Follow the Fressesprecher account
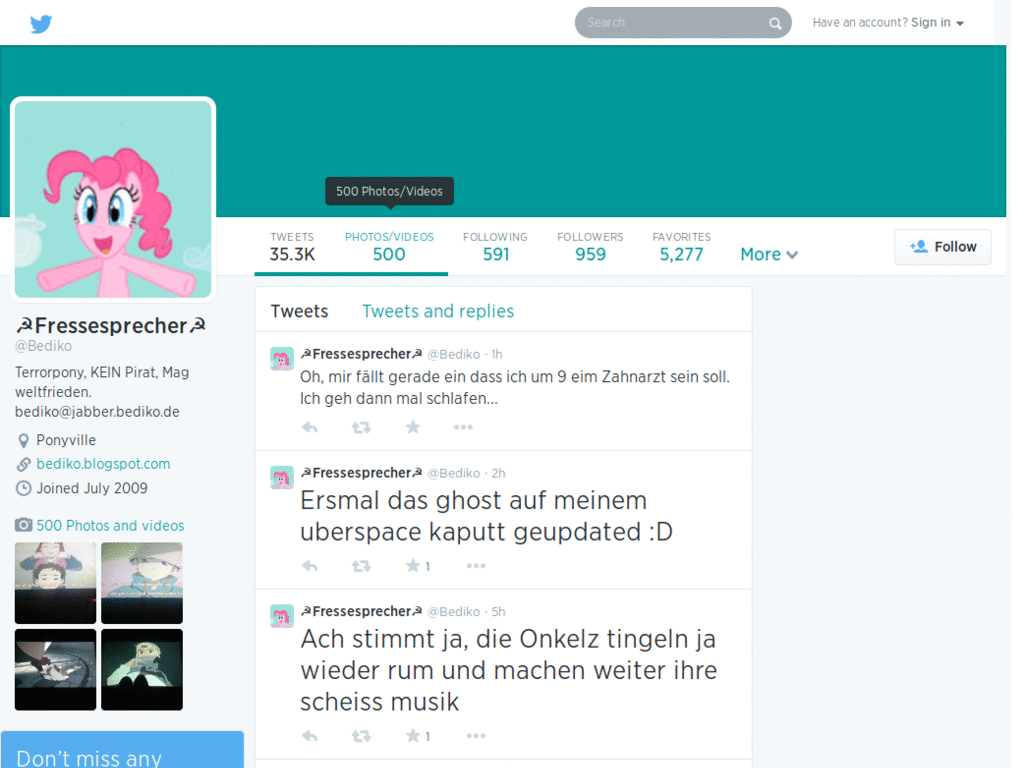This screenshot has height=768, width=1024. pos(942,247)
